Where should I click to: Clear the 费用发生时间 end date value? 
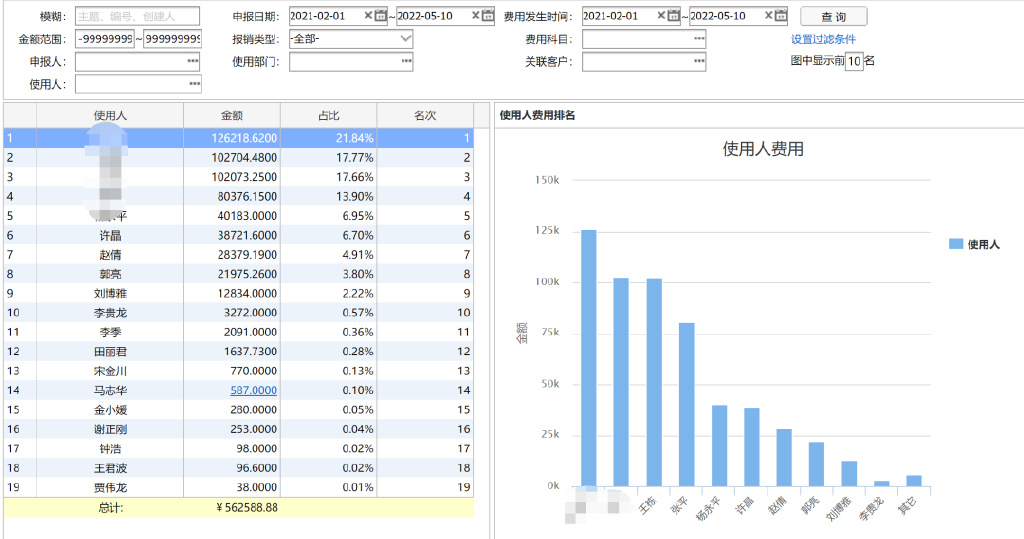click(768, 16)
